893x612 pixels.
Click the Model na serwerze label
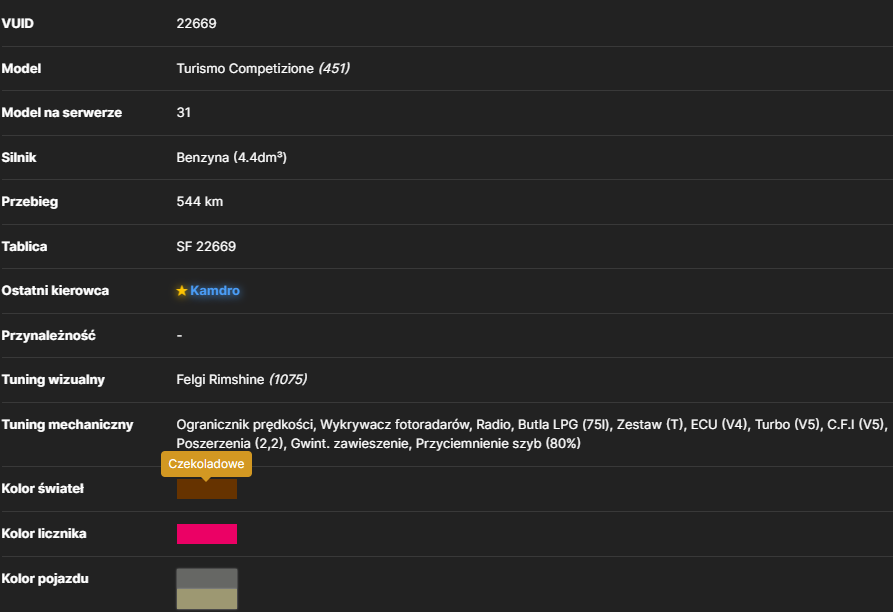tap(62, 113)
